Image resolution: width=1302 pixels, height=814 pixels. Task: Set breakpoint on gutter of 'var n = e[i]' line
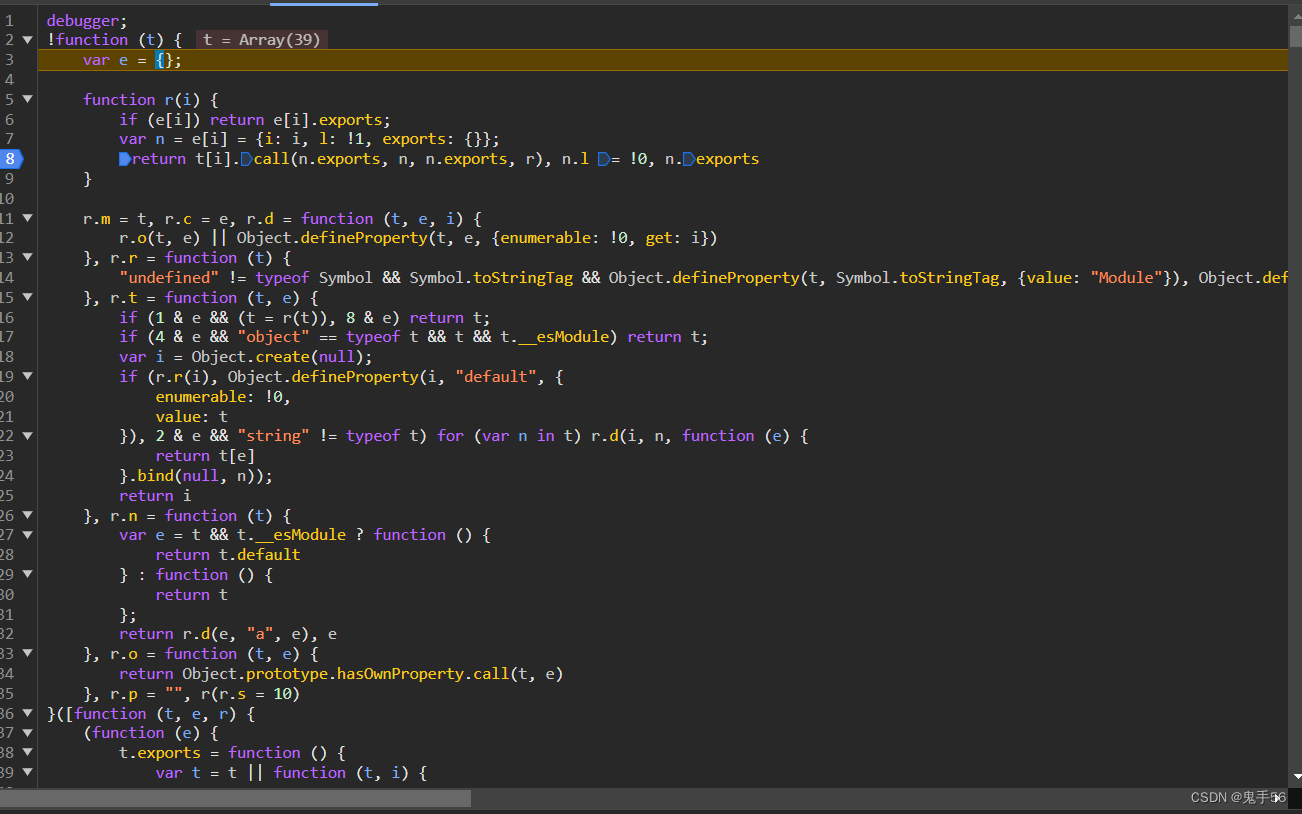8,139
